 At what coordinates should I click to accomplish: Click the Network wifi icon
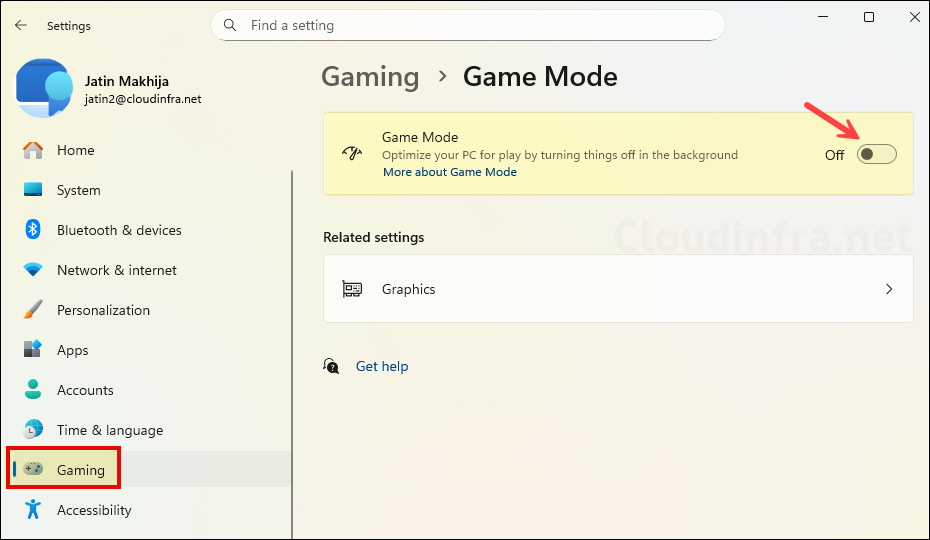click(33, 270)
